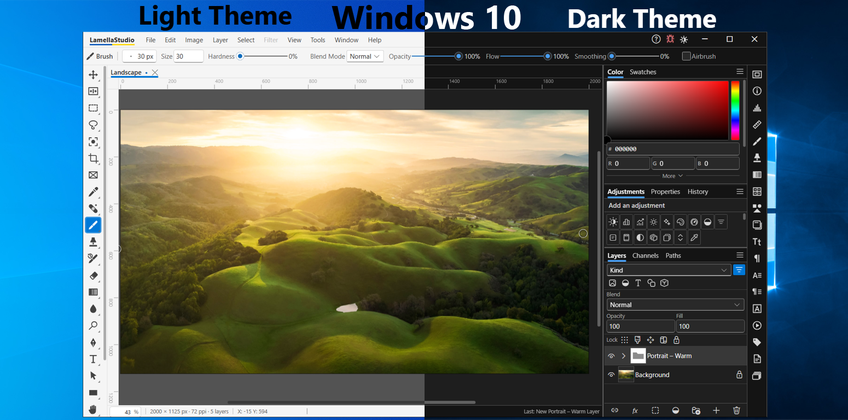Open the Layers panel options menu
The height and width of the screenshot is (420, 848).
pyautogui.click(x=740, y=255)
